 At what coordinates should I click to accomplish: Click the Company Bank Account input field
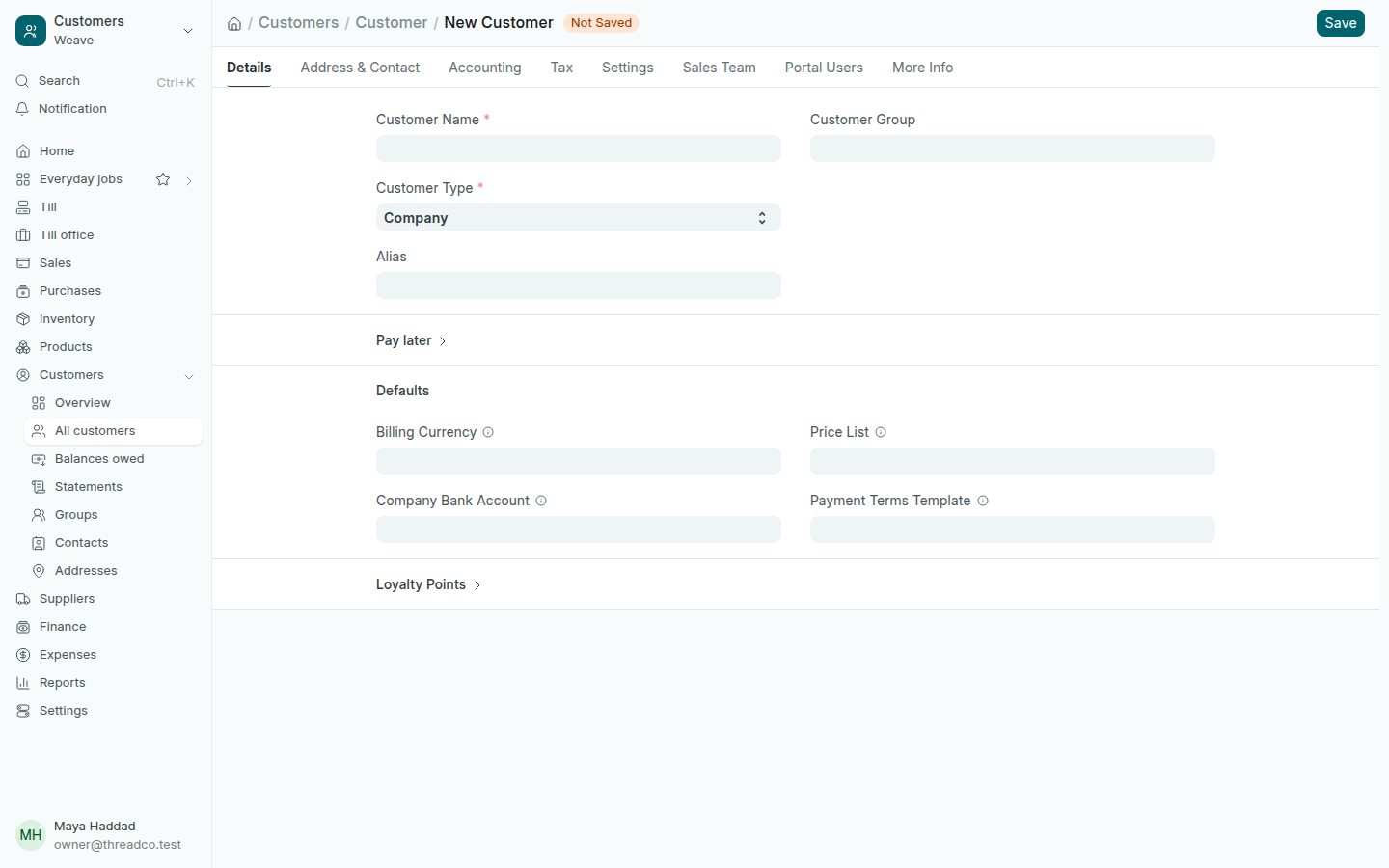(579, 529)
